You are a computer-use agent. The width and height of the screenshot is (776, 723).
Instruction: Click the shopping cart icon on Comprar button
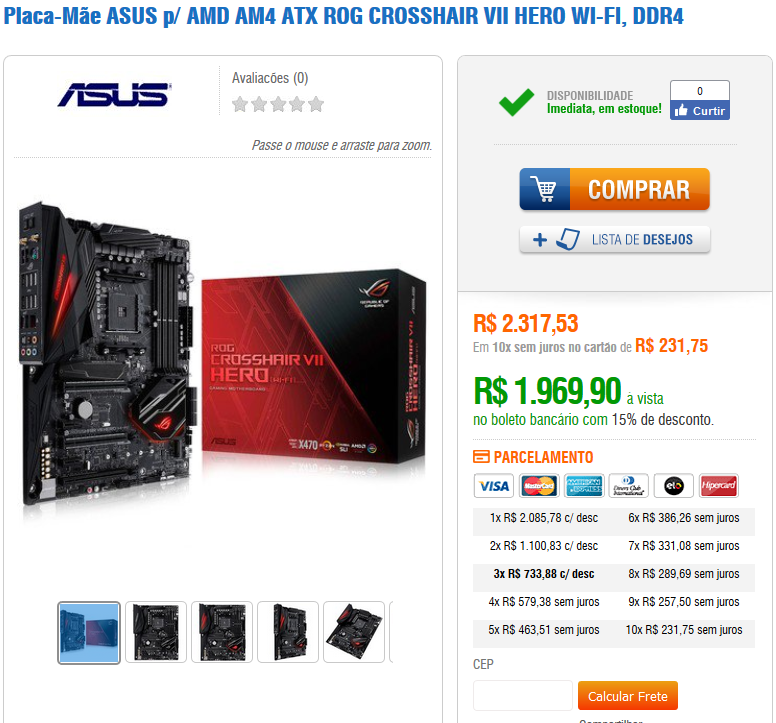(545, 190)
